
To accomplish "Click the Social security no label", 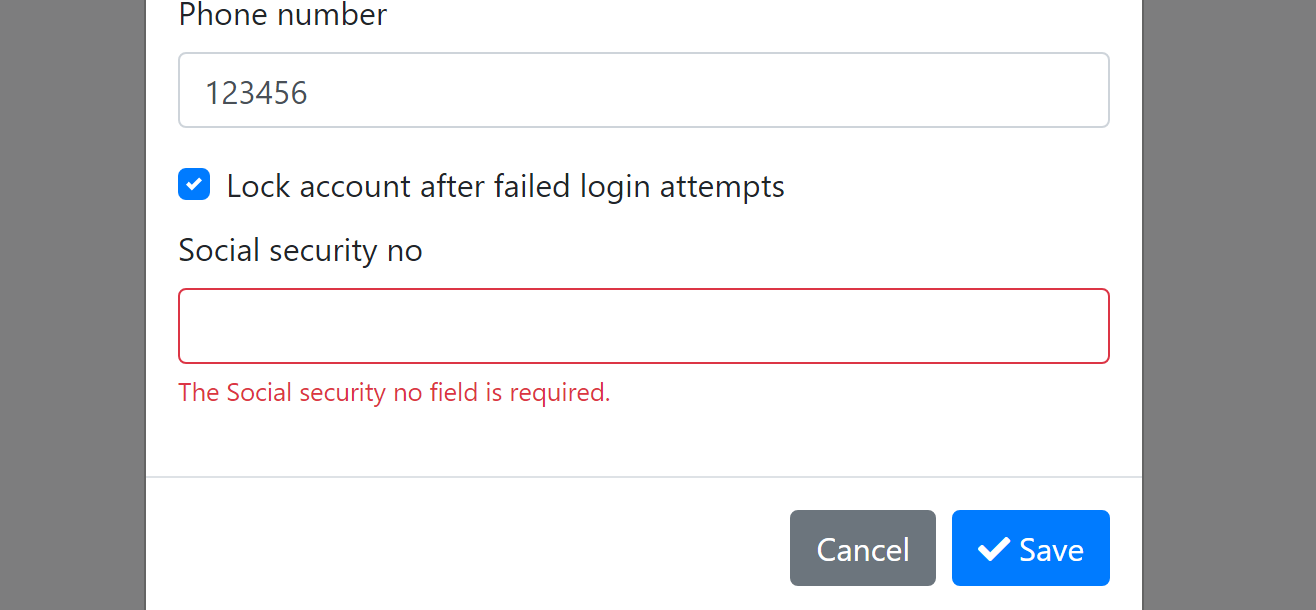I will point(300,250).
